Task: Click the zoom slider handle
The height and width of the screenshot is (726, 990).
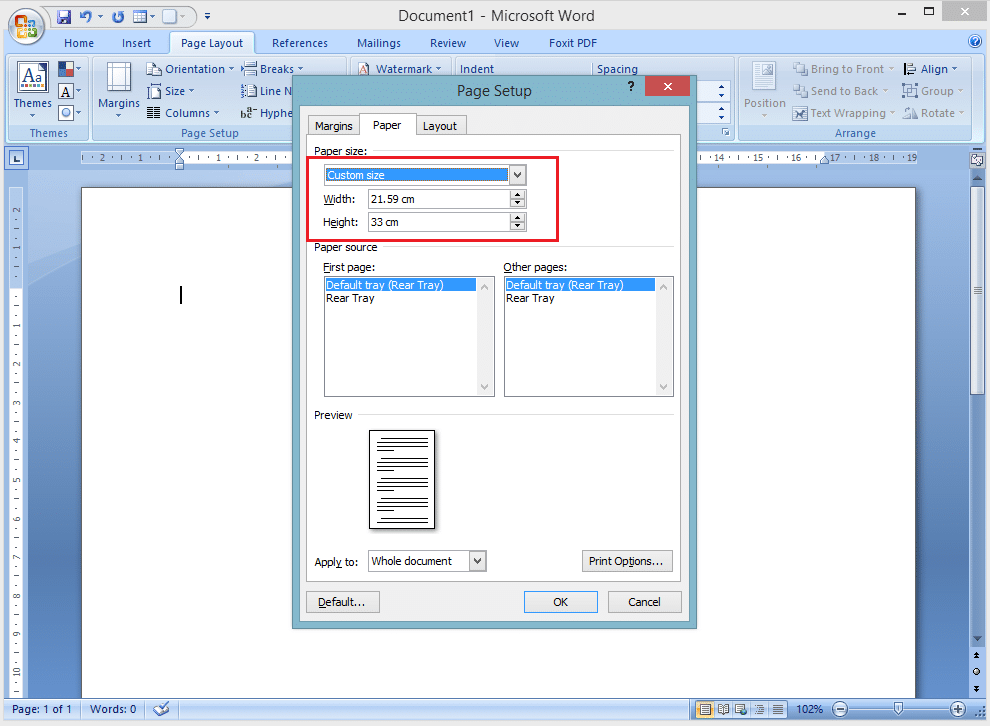Action: (898, 709)
